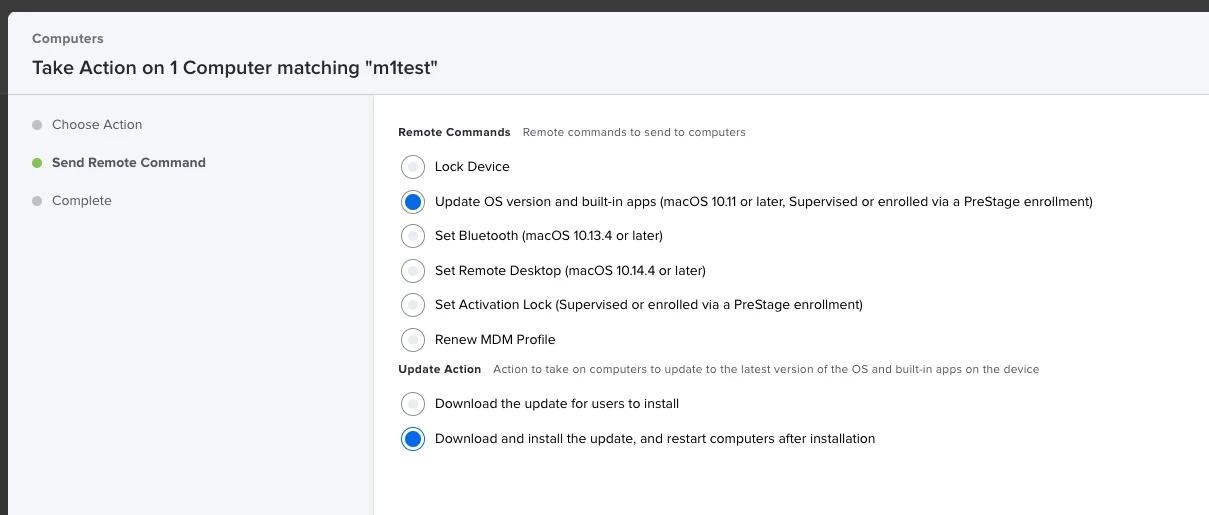Open the Computers breadcrumb link

(68, 39)
